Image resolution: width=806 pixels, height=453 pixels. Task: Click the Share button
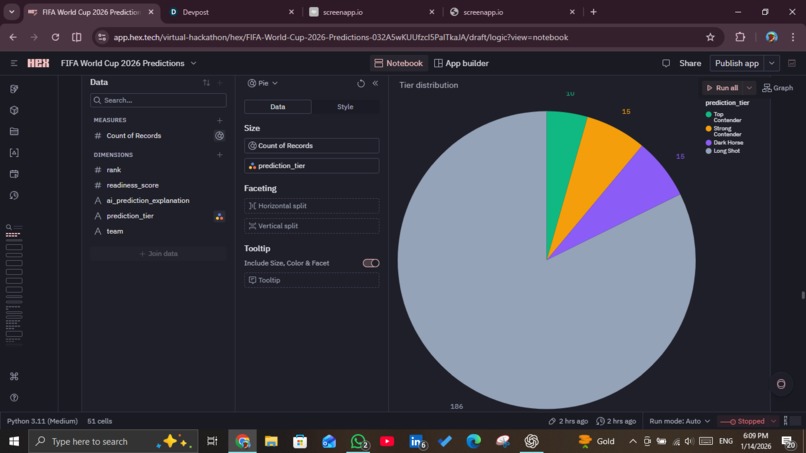[690, 63]
